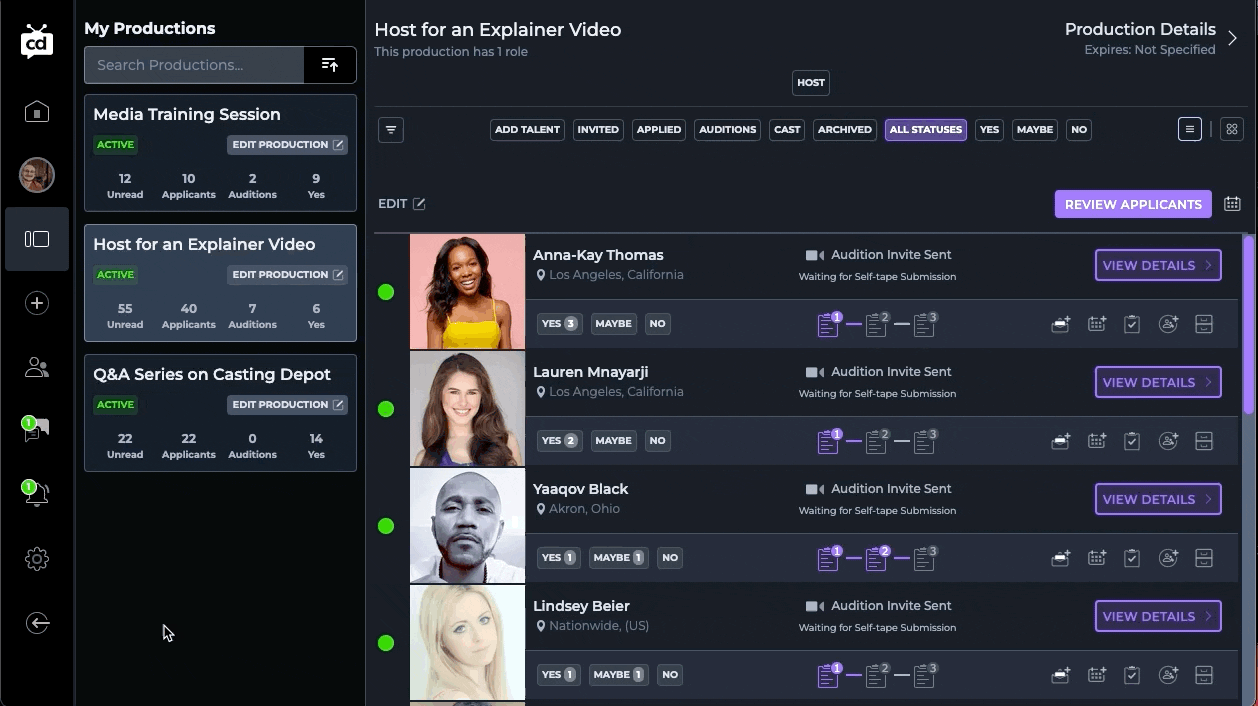Open View Details for Lindsey Beier
The height and width of the screenshot is (706, 1258).
[x=1158, y=617]
